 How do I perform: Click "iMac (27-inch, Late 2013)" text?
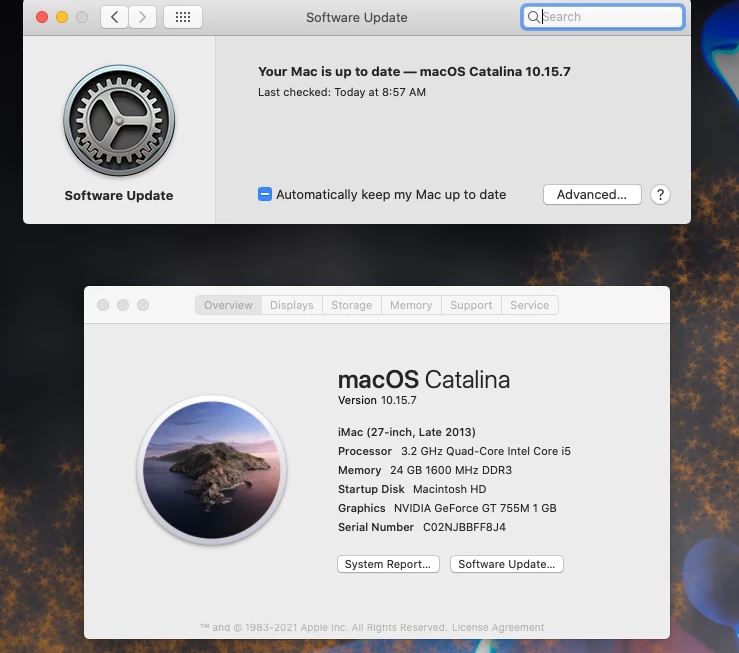pos(407,432)
